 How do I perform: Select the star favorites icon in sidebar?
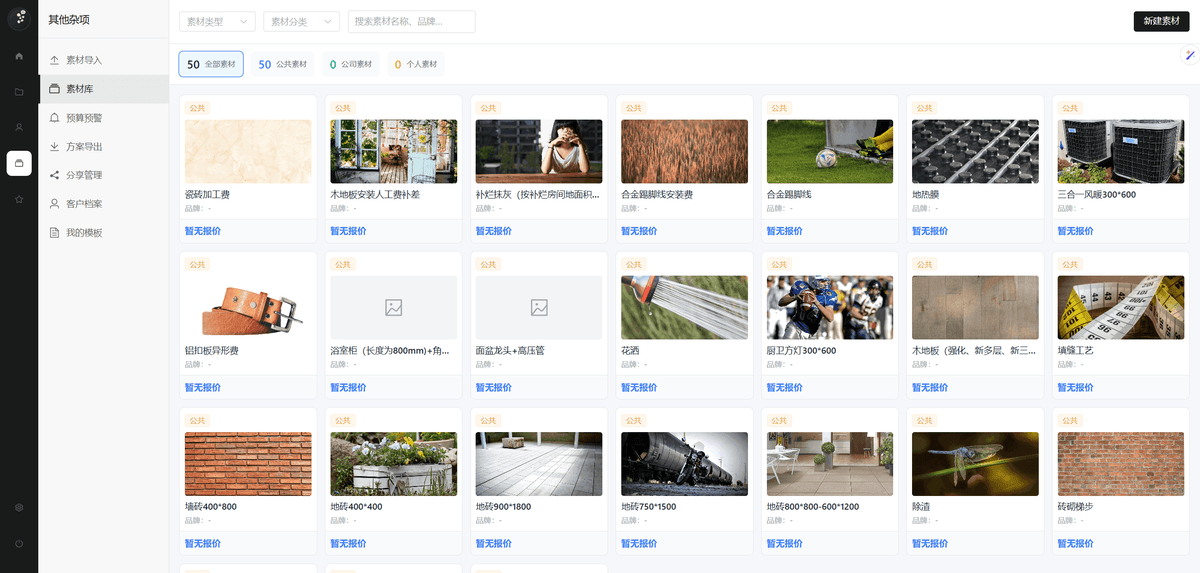19,199
